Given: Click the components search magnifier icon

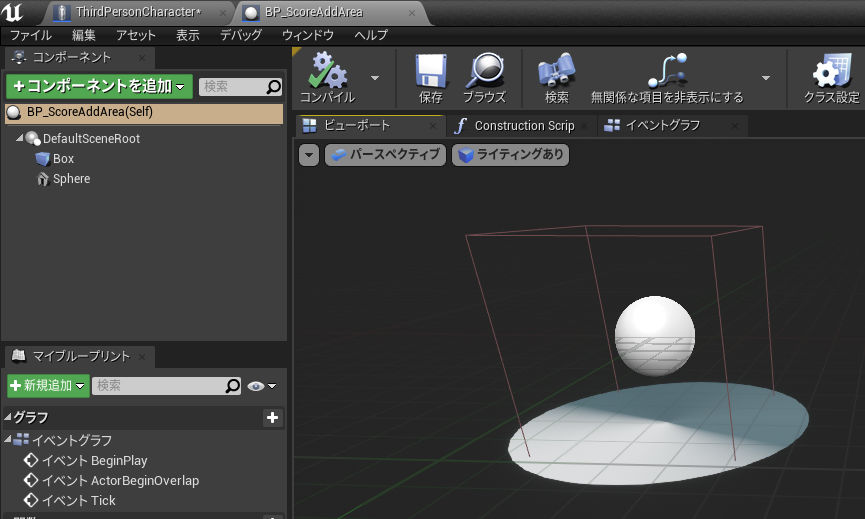Looking at the screenshot, I should (x=274, y=87).
